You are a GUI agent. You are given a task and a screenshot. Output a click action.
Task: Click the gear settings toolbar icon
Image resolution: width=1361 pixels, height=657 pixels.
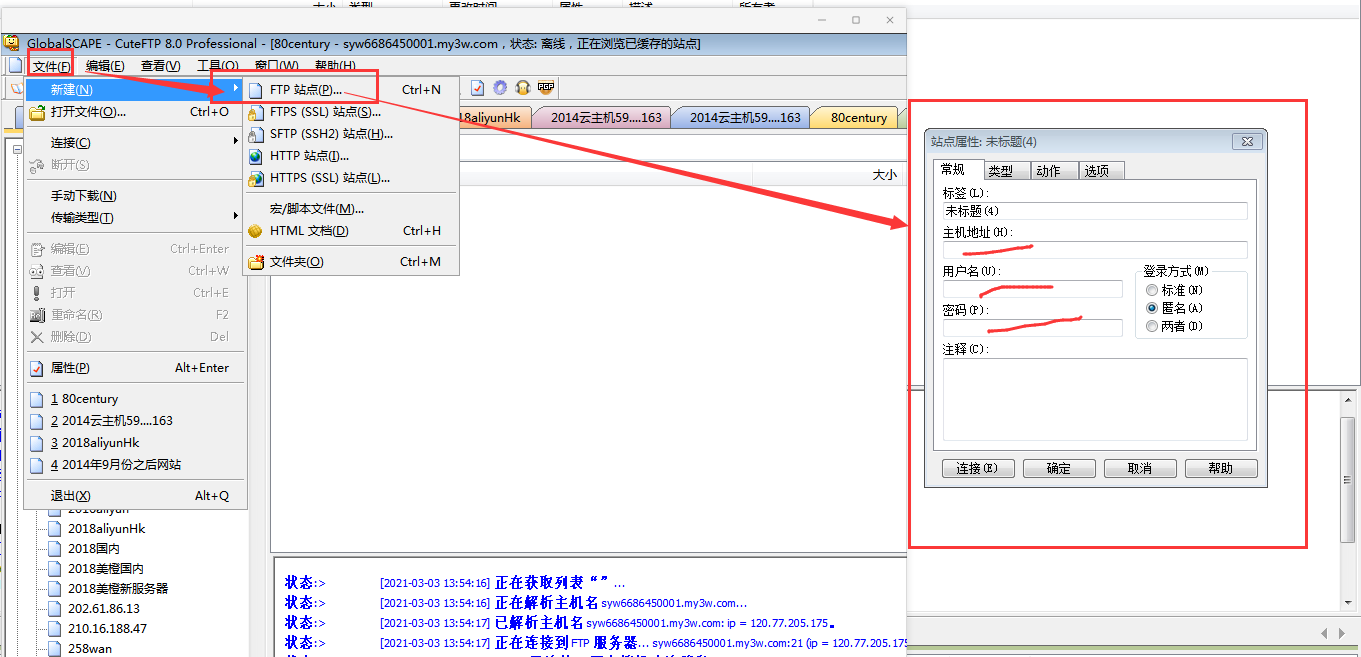(500, 88)
